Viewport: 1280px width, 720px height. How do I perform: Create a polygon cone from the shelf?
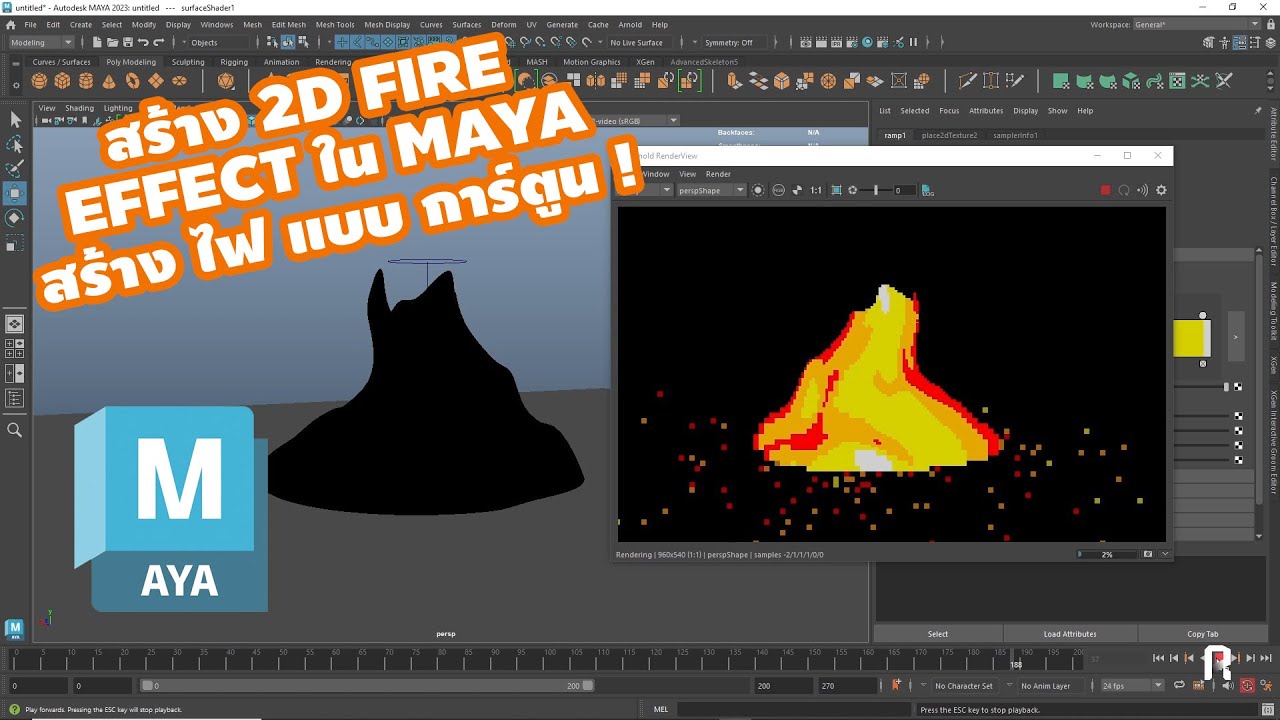click(x=109, y=81)
